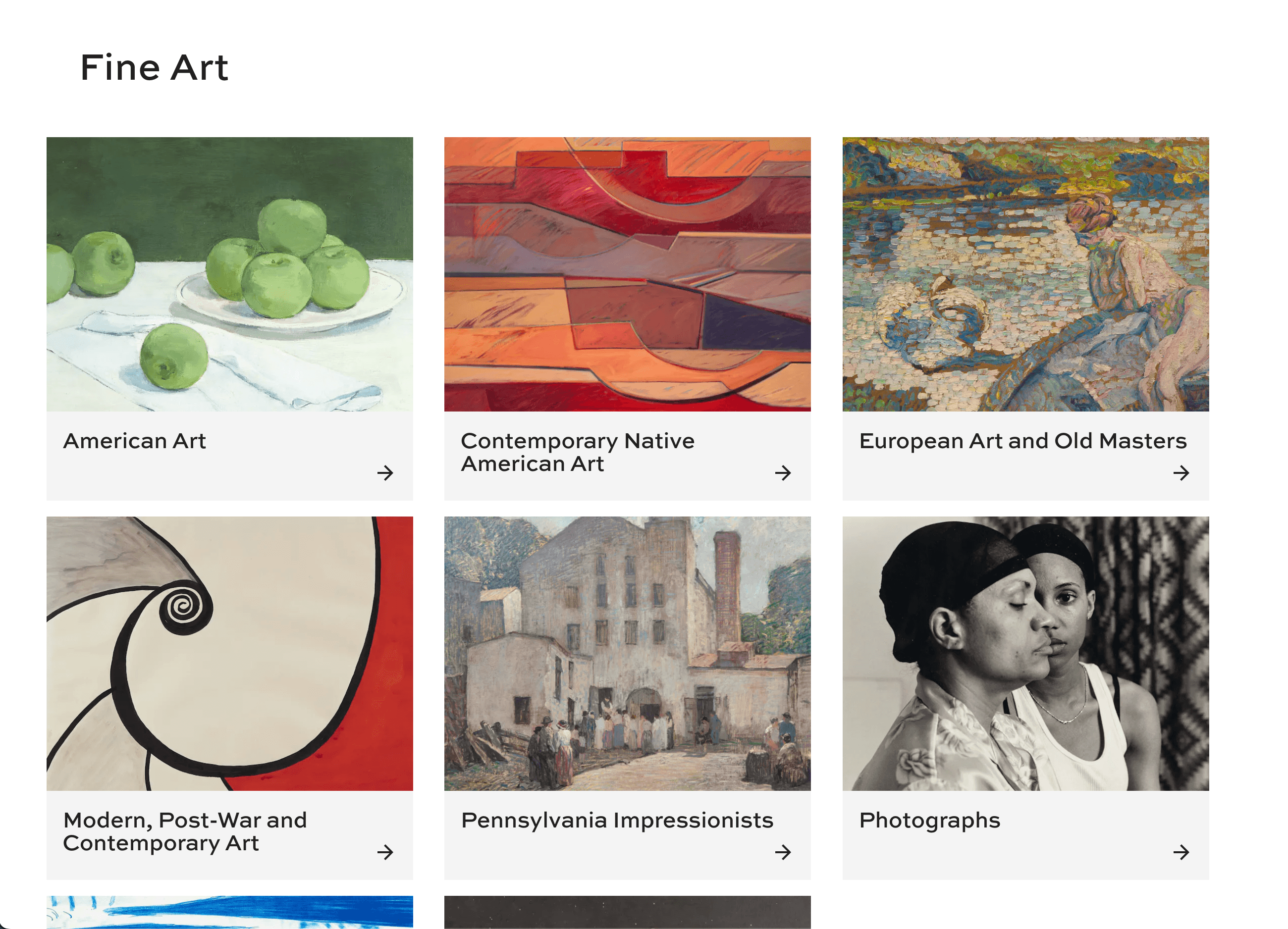Open European Art and Old Masters link
The image size is (1288, 929).
tap(1023, 441)
